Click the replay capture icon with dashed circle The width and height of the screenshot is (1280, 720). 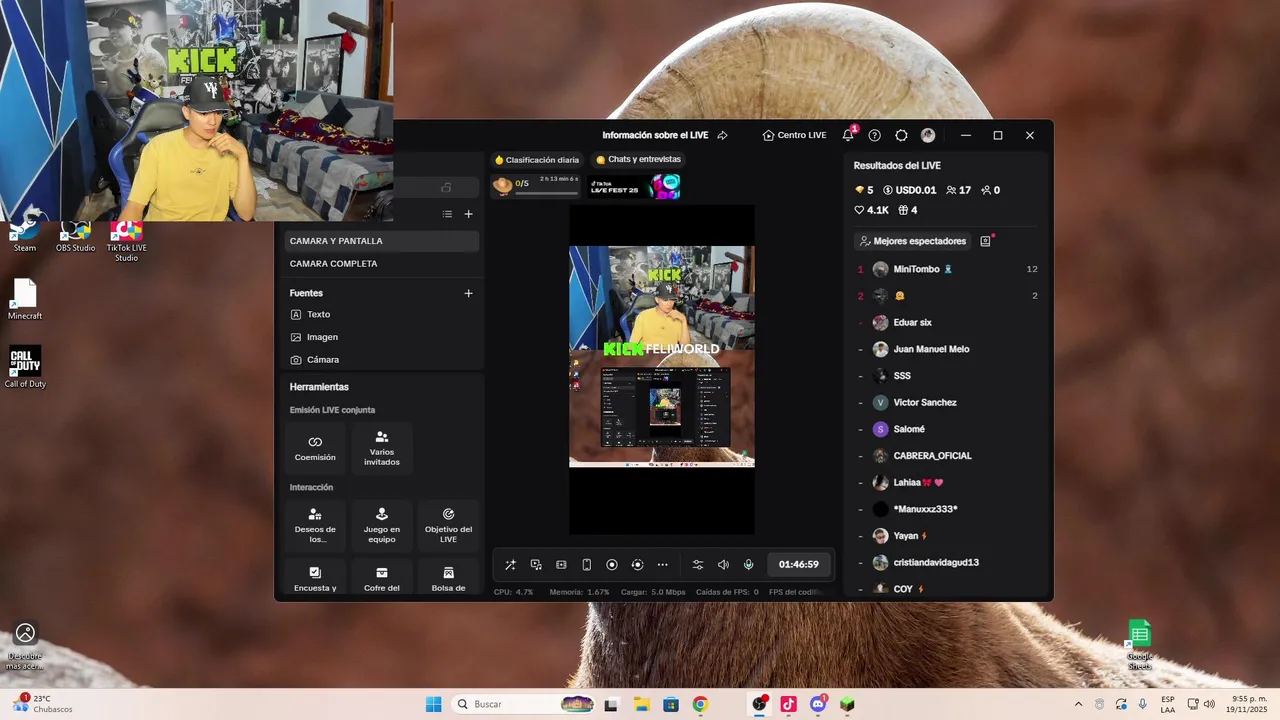coord(637,565)
